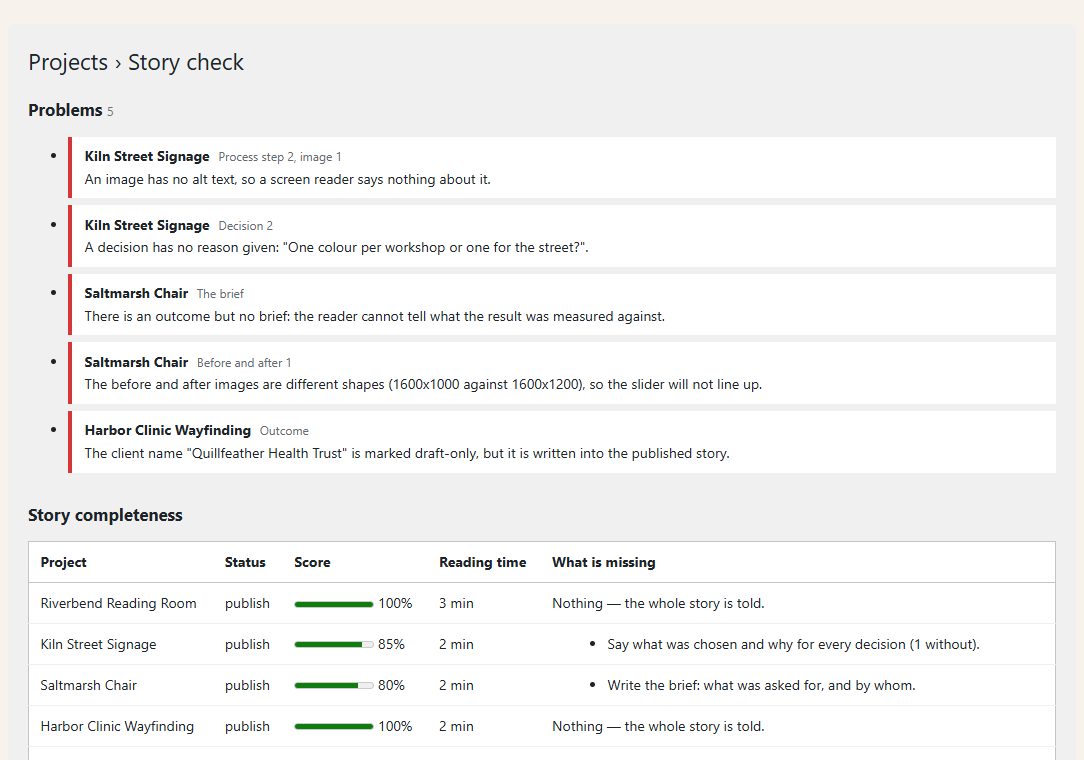Select the message about before and after image shapes

423,384
